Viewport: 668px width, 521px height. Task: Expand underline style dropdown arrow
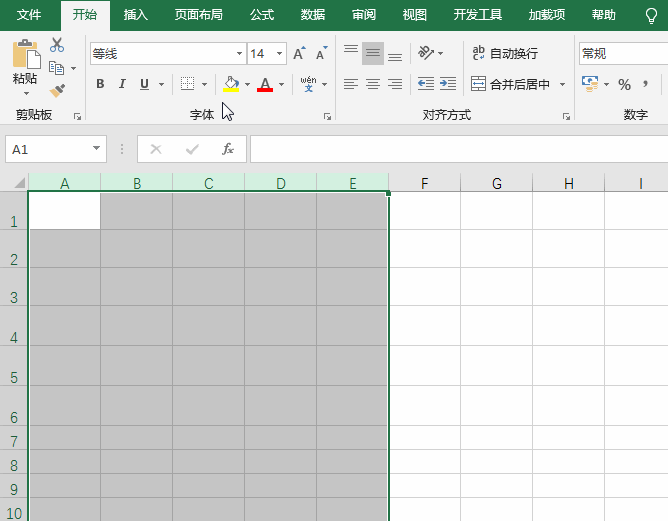[x=161, y=84]
